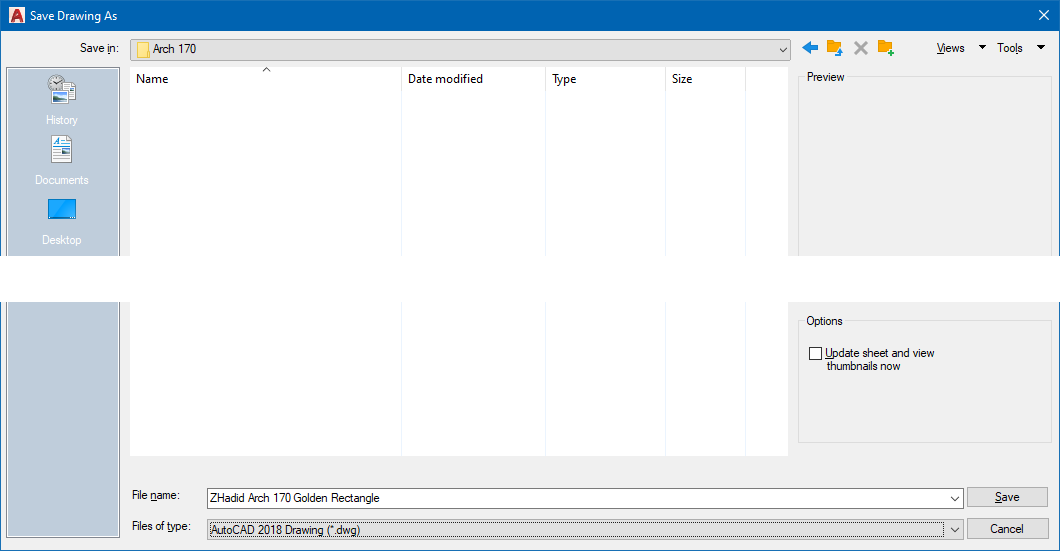The image size is (1060, 551).
Task: Click the AutoCAD logo in title bar
Action: click(17, 15)
